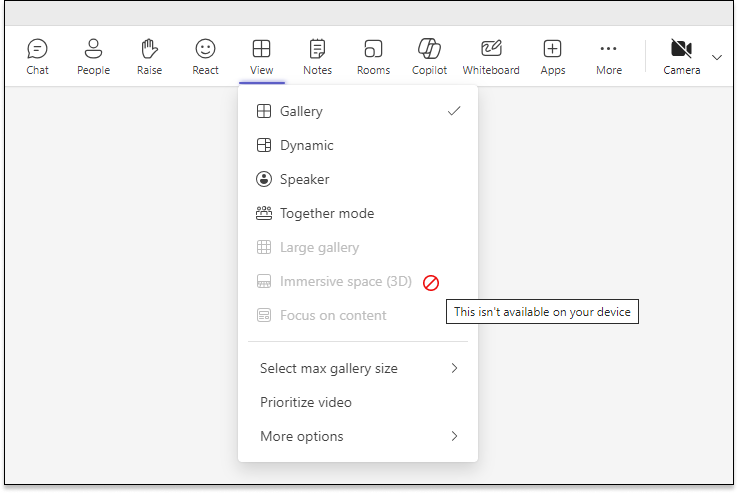The image size is (738, 493).
Task: Add Apps to the meeting
Action: point(553,57)
